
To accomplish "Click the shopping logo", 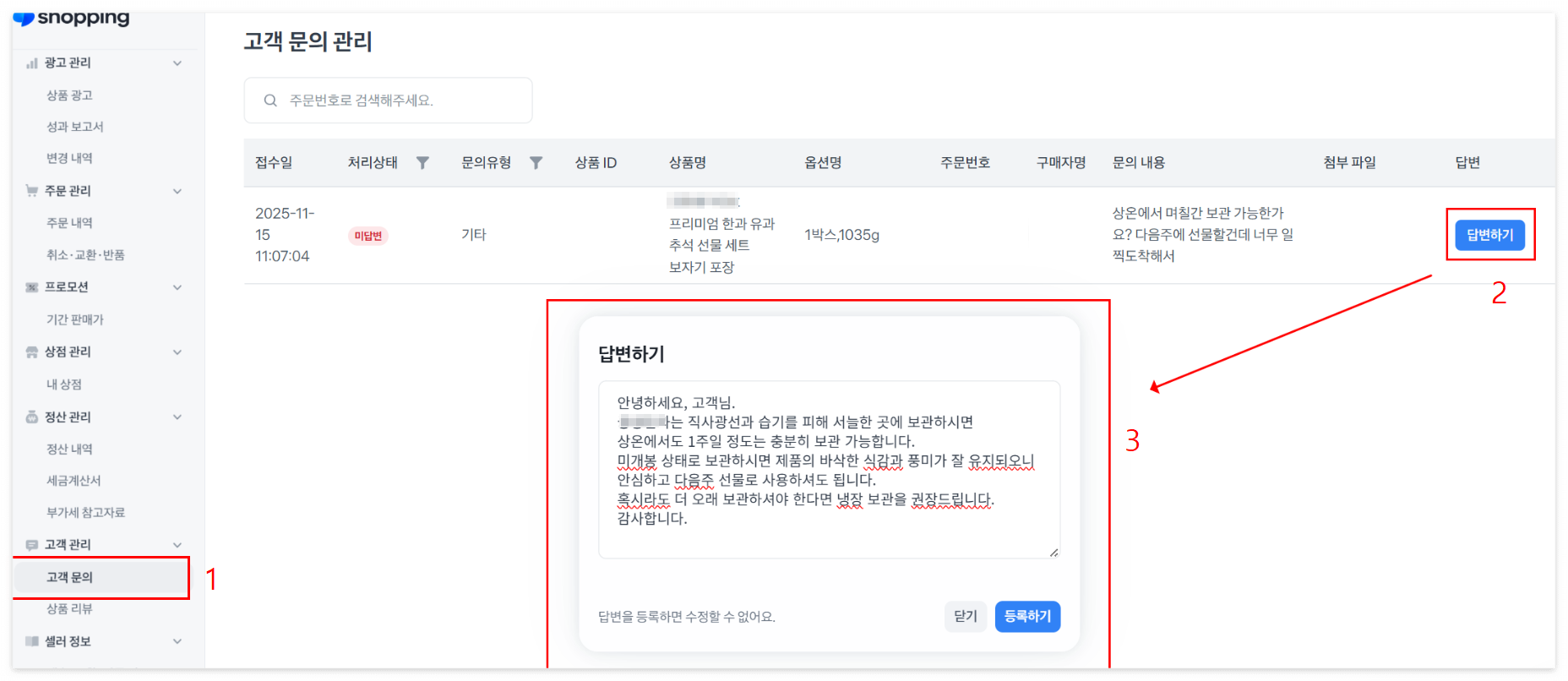I will click(73, 17).
